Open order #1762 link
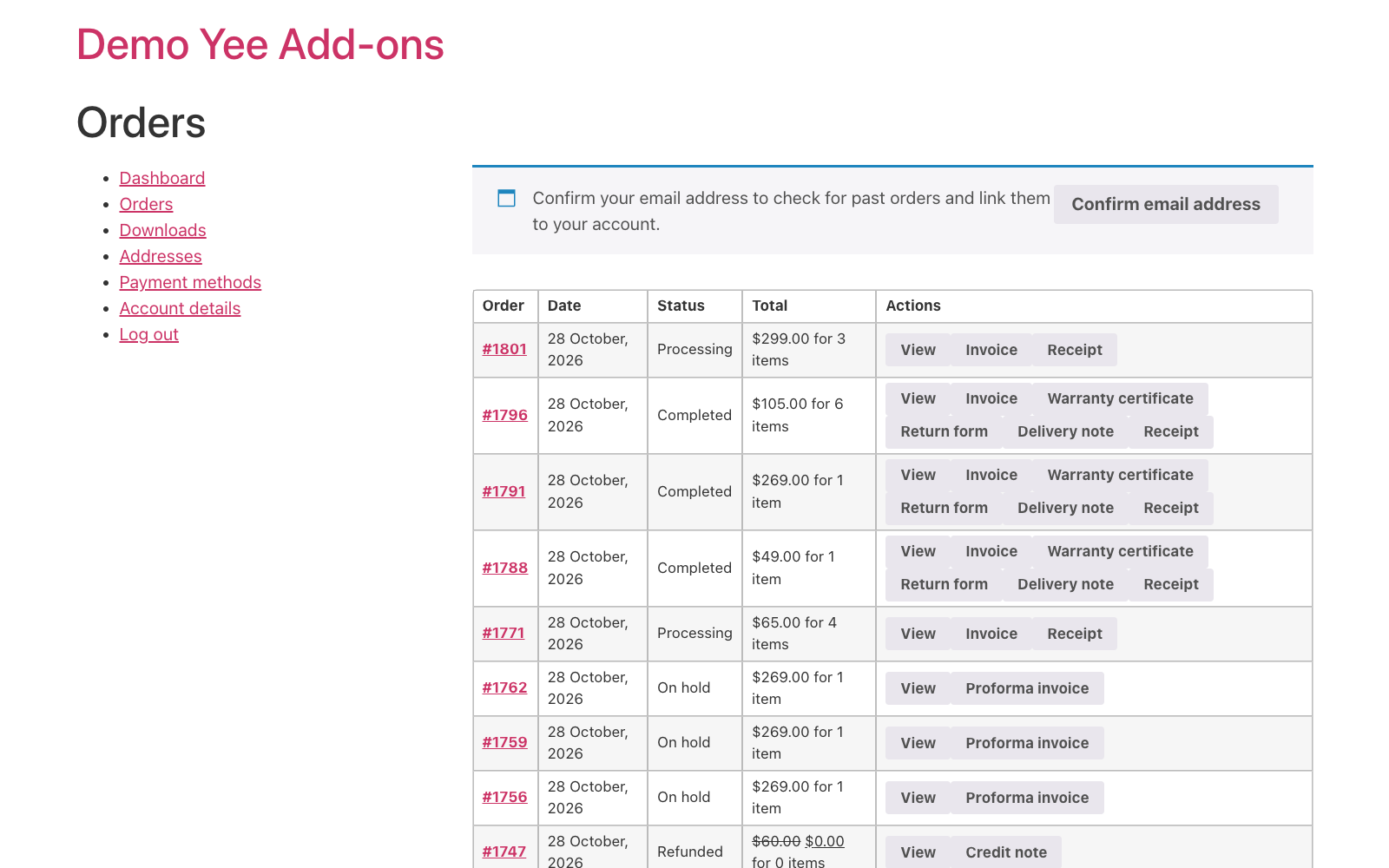The height and width of the screenshot is (868, 1389). pos(504,687)
